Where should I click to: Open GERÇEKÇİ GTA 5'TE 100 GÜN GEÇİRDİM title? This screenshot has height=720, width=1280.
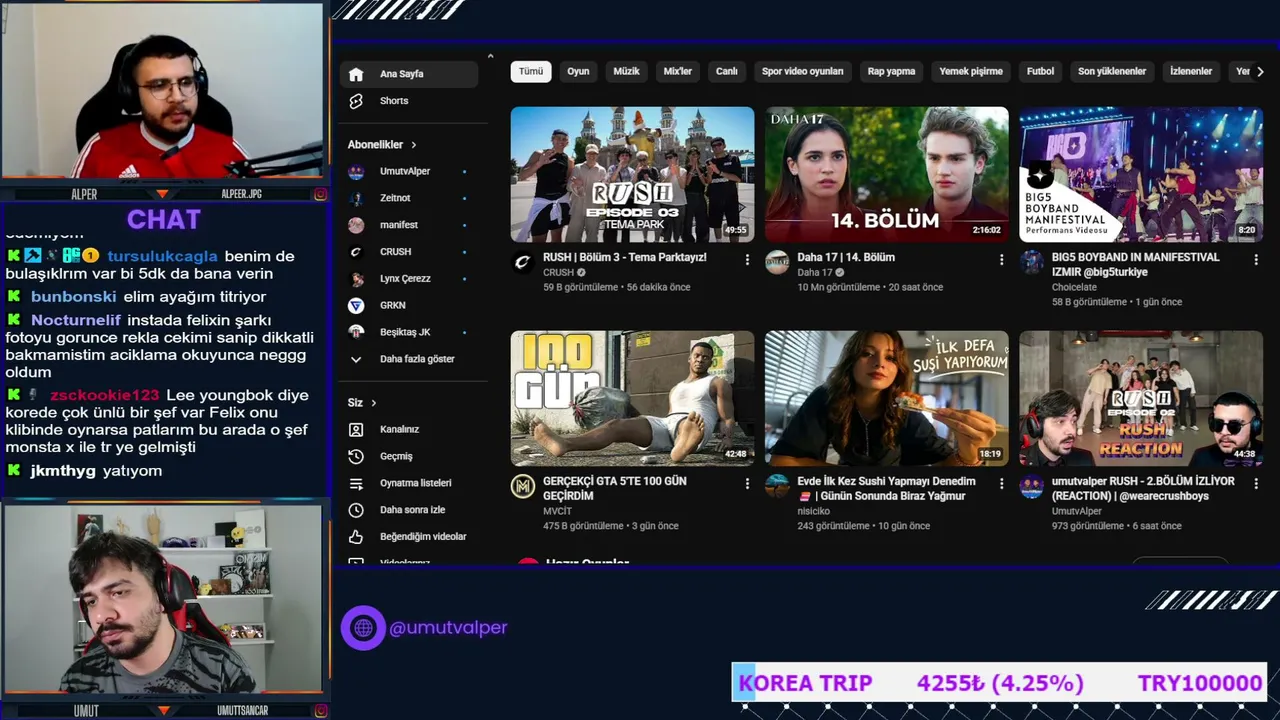click(615, 488)
